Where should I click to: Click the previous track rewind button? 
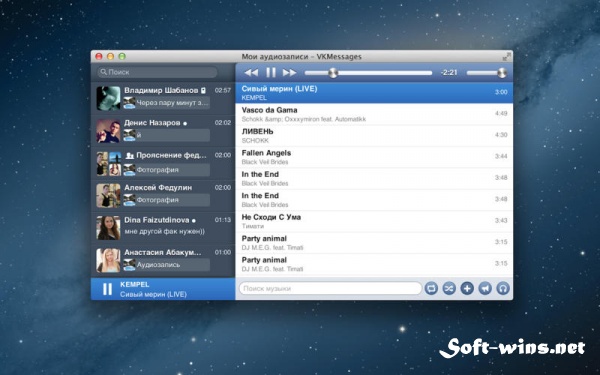click(251, 72)
